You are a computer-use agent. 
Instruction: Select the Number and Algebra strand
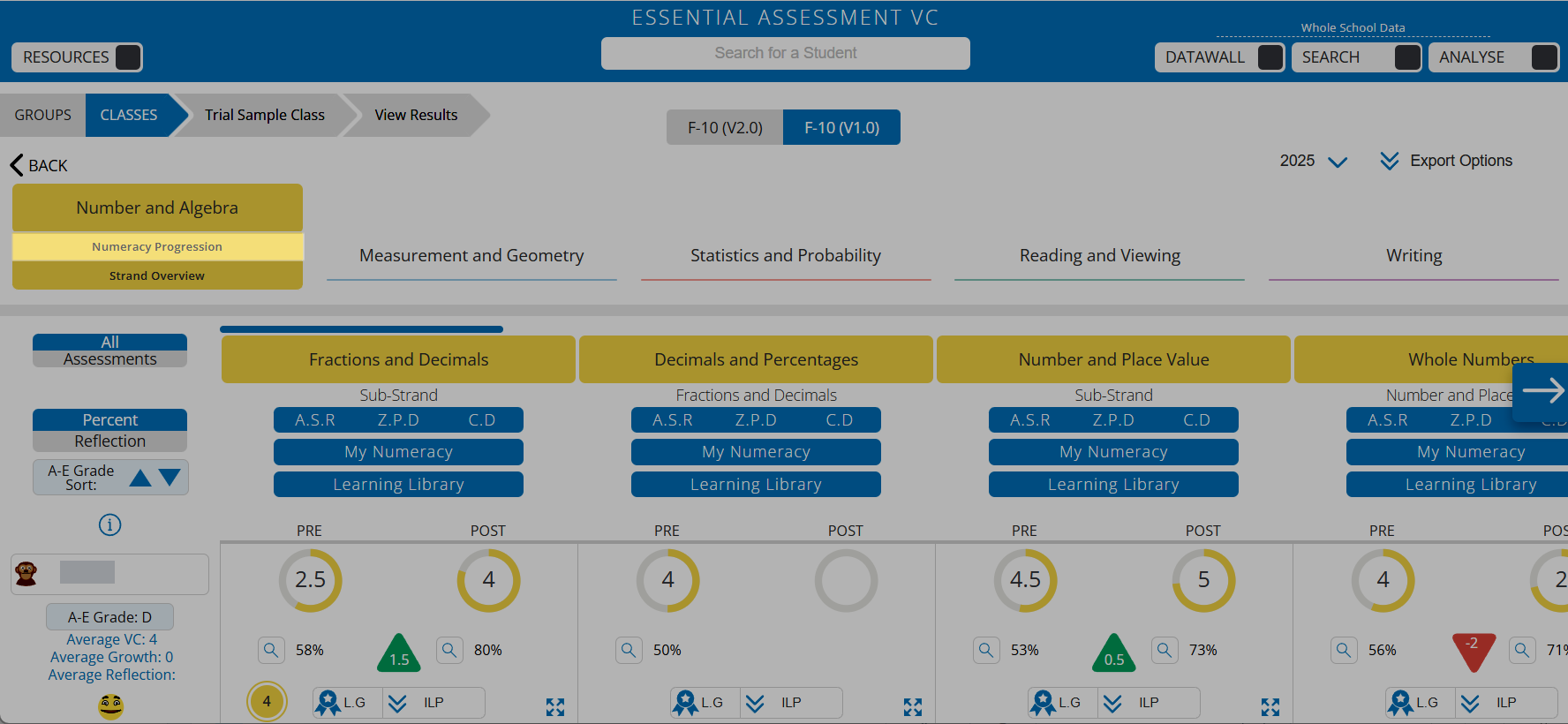pyautogui.click(x=157, y=207)
